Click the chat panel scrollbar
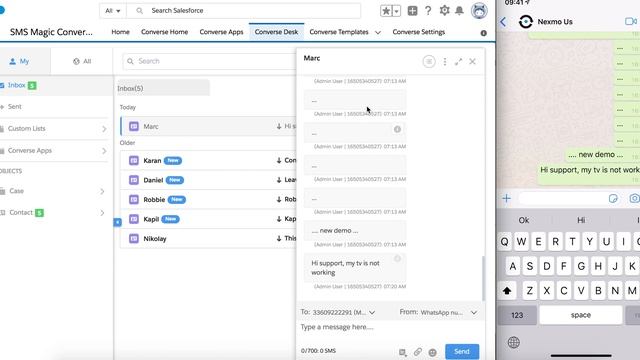Image resolution: width=640 pixels, height=360 pixels. 483,279
